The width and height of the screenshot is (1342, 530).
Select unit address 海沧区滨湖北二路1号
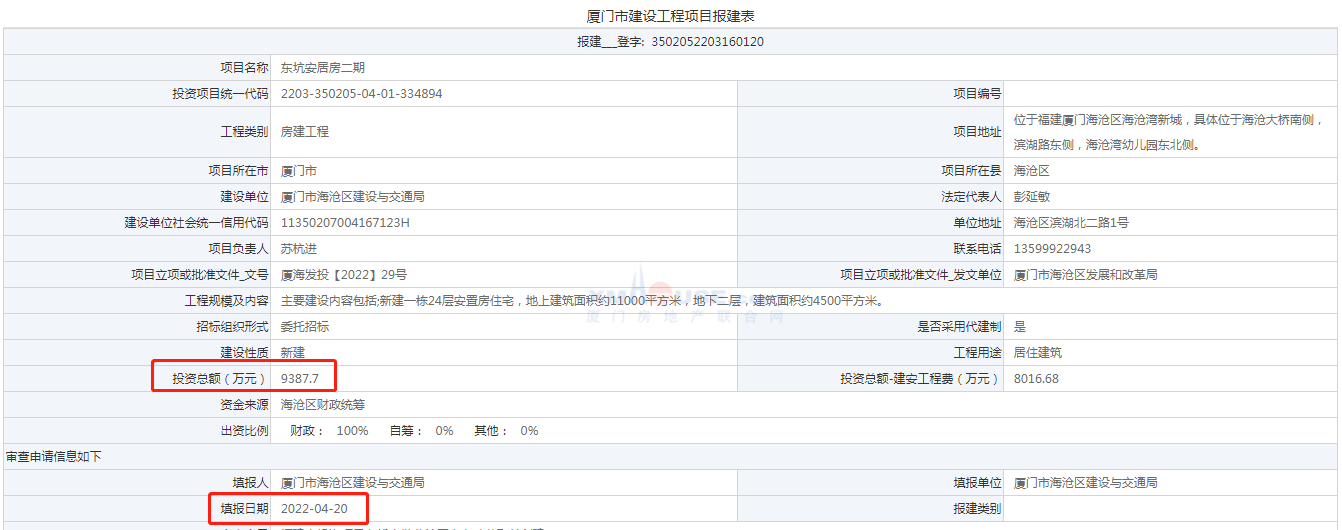1071,223
